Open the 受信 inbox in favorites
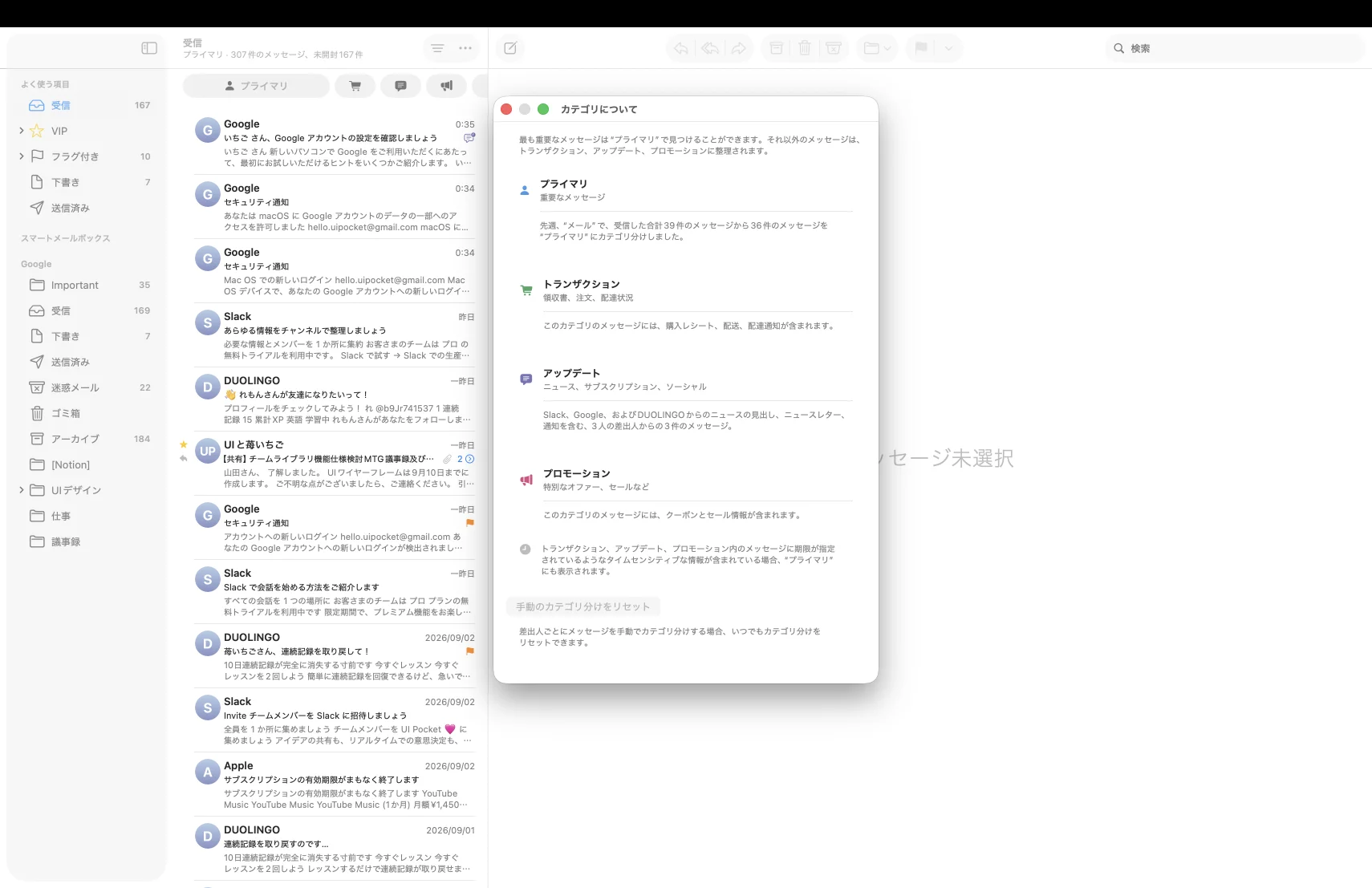 coord(87,105)
